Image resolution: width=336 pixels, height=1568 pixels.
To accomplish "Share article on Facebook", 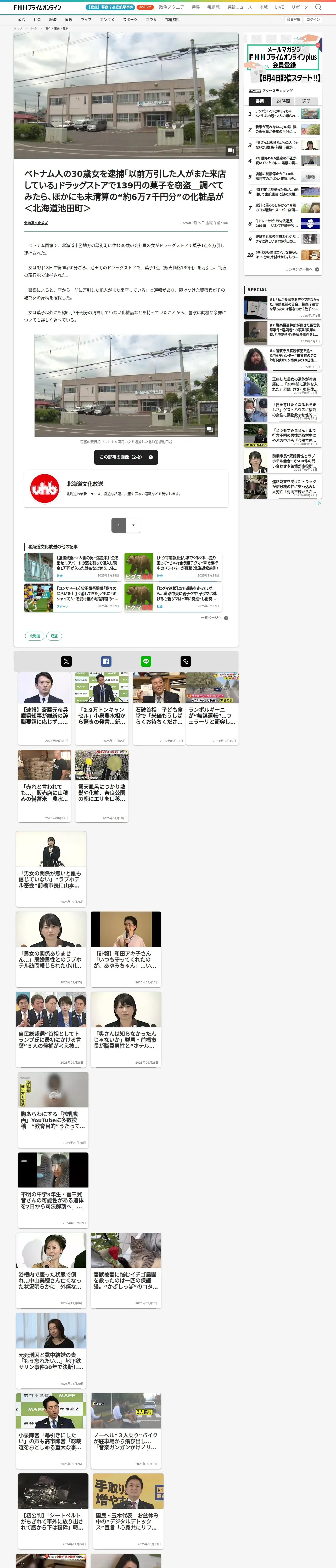I will pos(106,661).
